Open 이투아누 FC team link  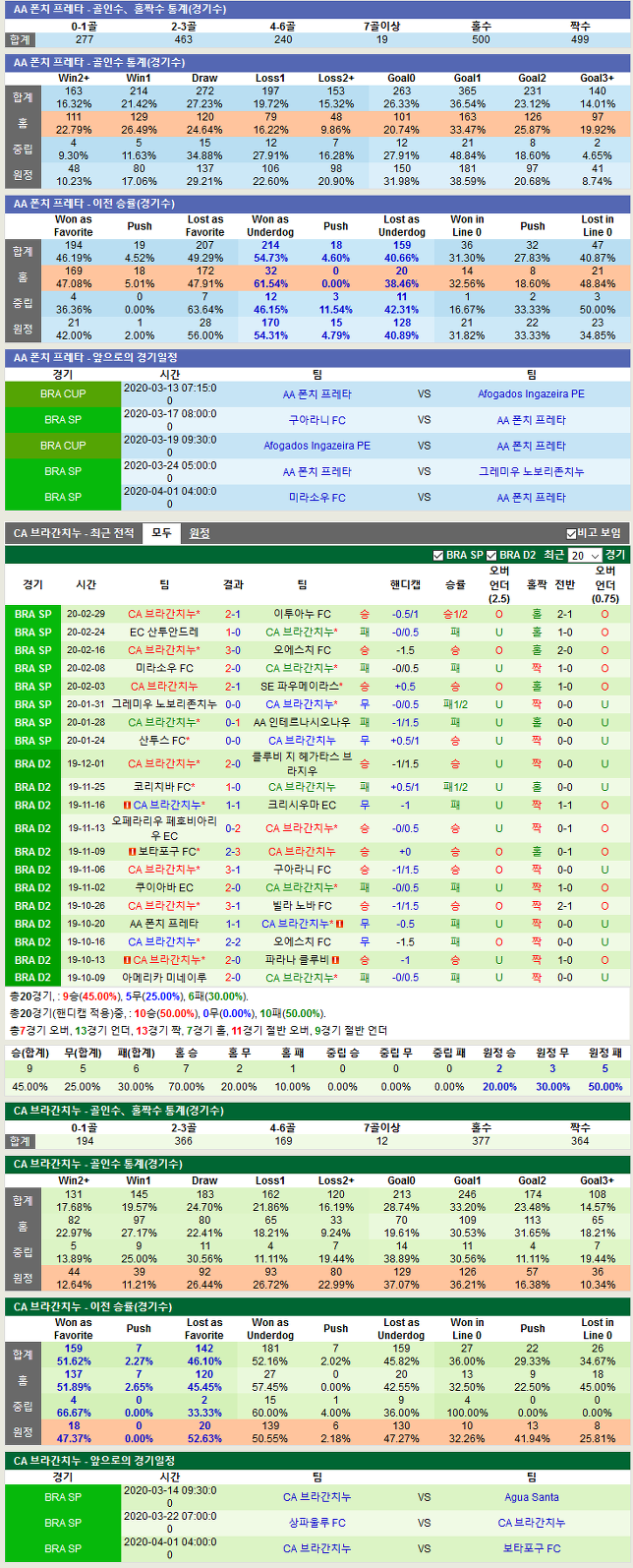tap(302, 614)
